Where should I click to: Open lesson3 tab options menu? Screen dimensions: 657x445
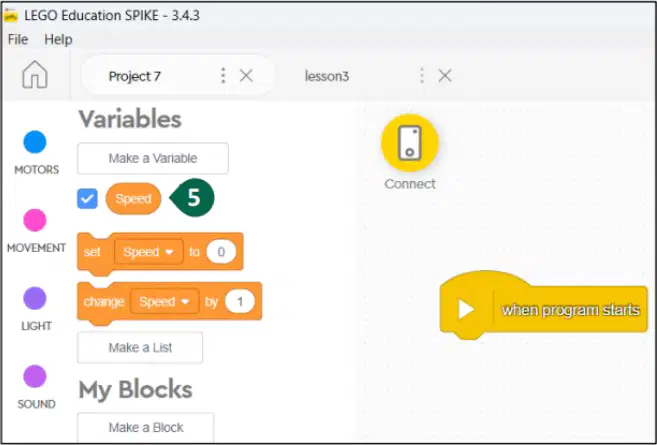422,76
